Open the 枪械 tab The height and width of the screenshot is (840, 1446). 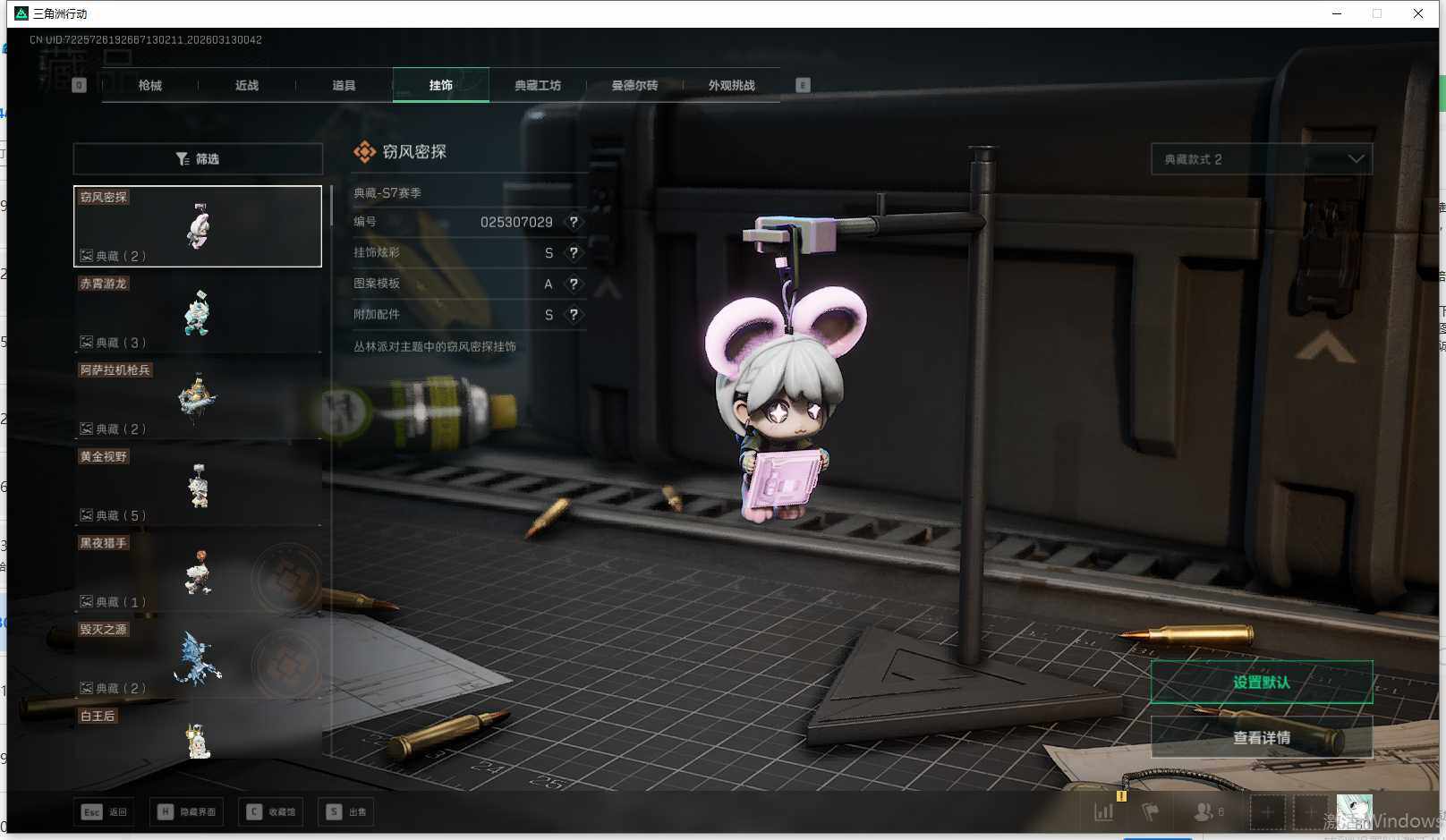point(150,86)
